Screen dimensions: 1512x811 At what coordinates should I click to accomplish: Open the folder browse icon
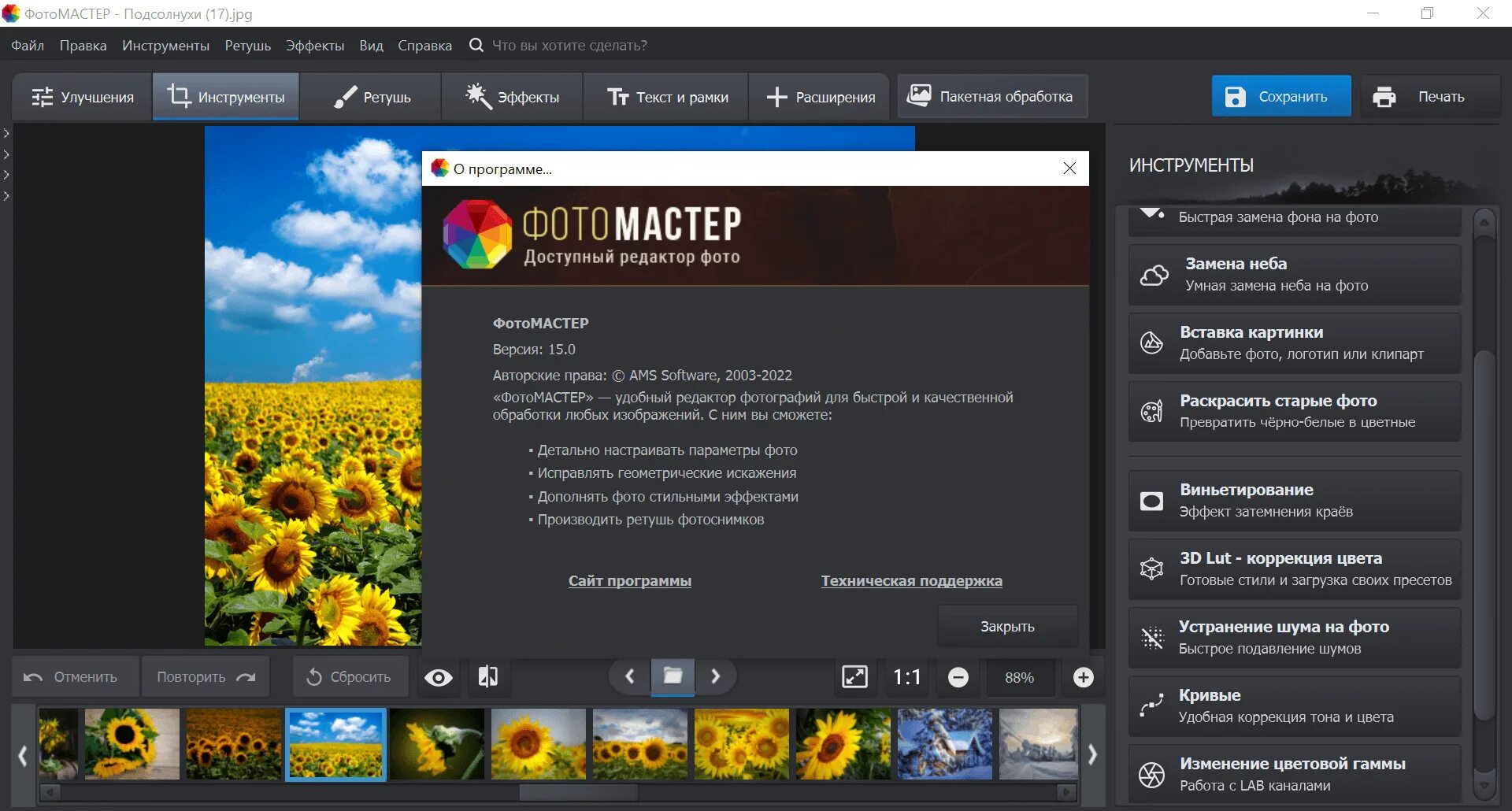(x=673, y=676)
